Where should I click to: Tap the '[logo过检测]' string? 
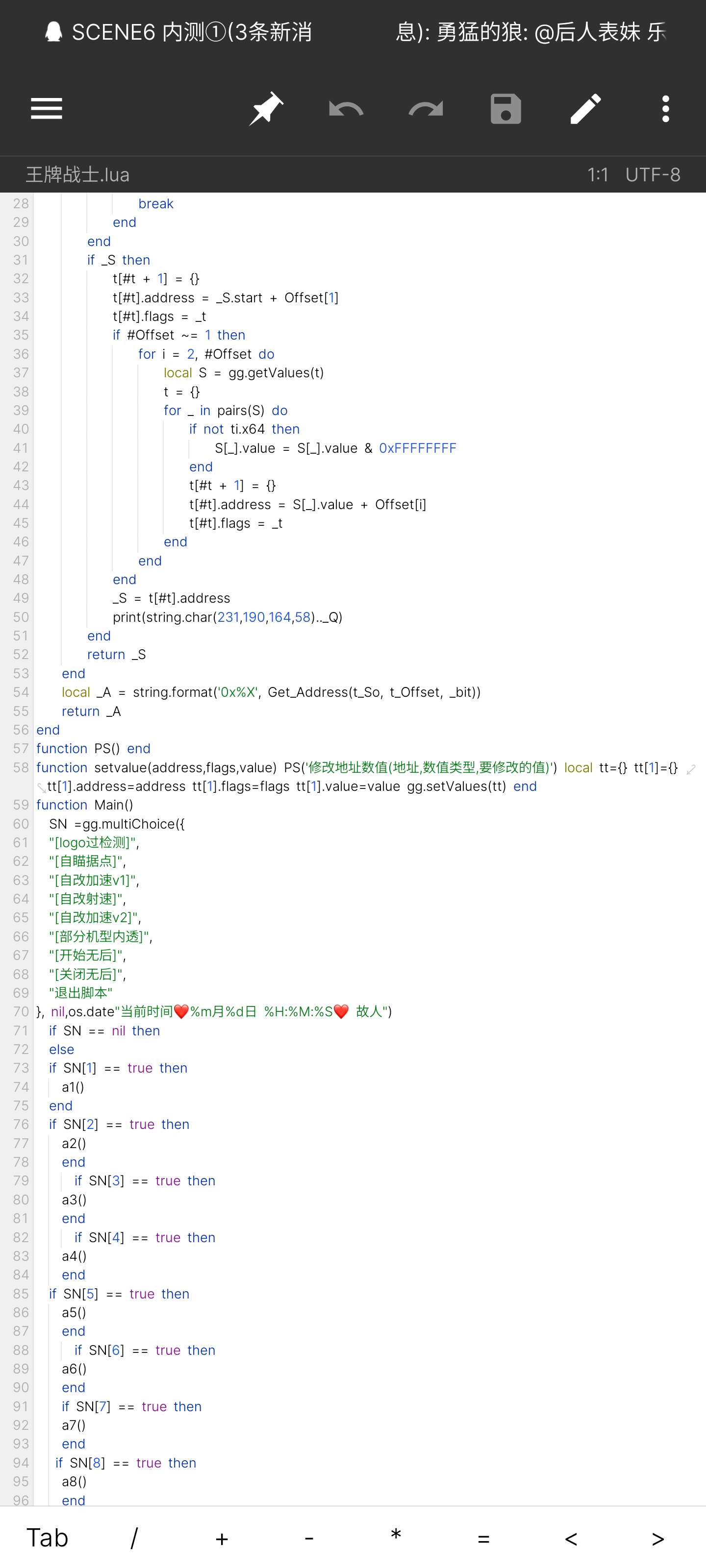click(92, 842)
